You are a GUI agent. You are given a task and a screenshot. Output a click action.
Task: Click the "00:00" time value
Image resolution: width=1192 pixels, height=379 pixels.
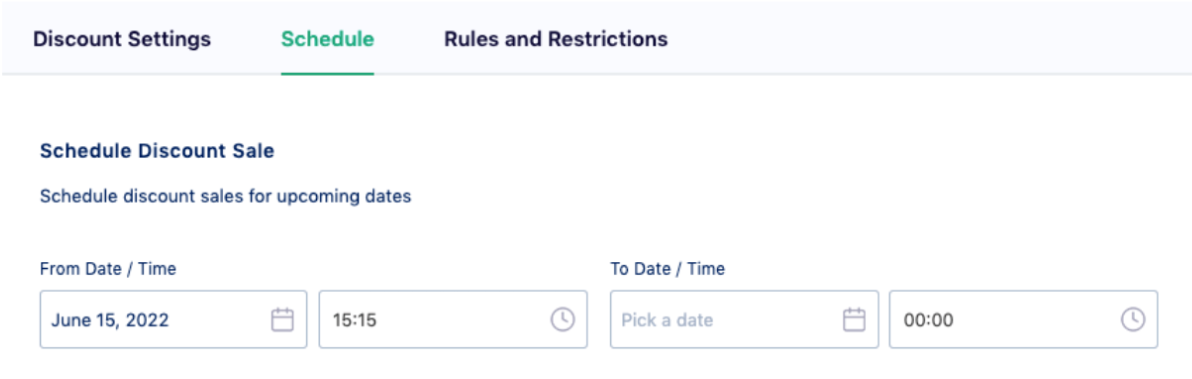click(928, 321)
